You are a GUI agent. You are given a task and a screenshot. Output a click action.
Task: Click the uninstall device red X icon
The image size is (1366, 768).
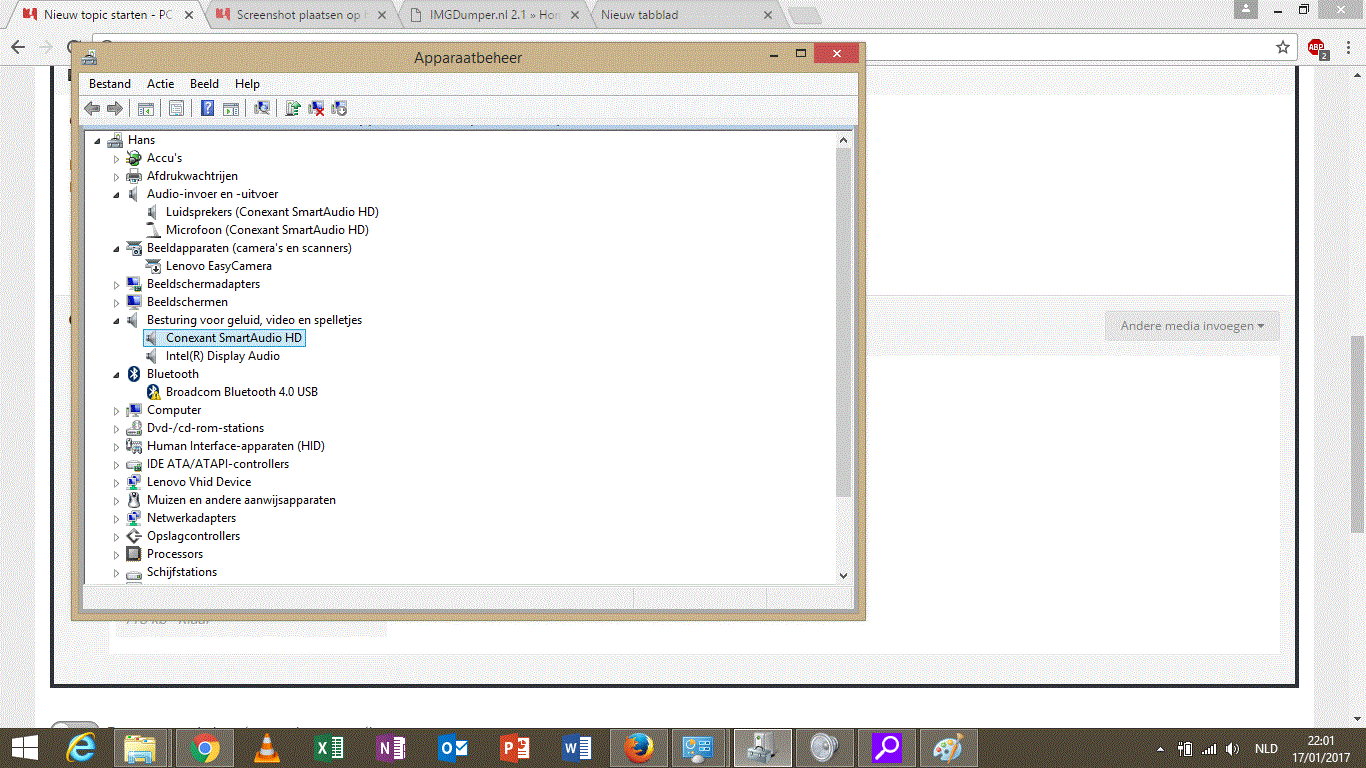tap(316, 108)
